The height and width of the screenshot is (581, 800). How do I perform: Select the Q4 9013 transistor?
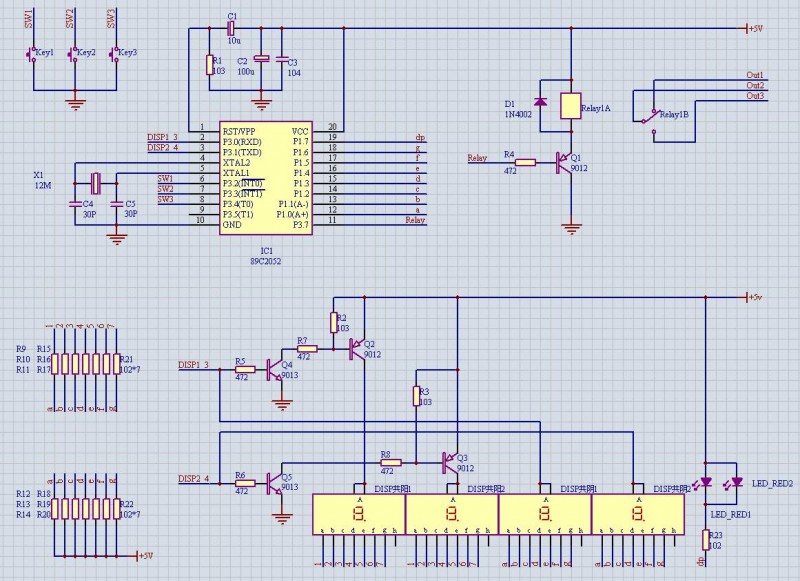(277, 369)
